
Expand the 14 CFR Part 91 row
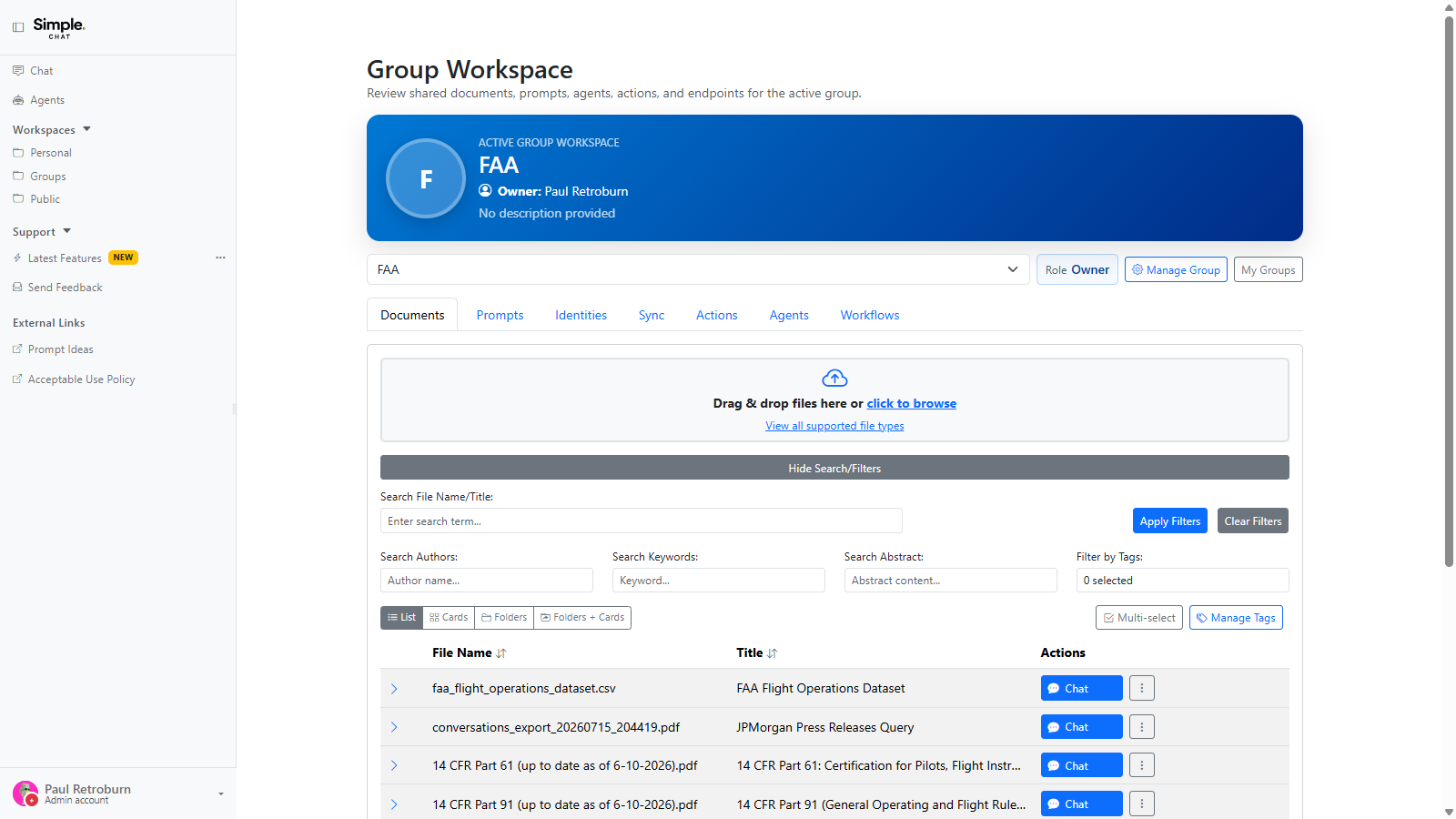[394, 804]
